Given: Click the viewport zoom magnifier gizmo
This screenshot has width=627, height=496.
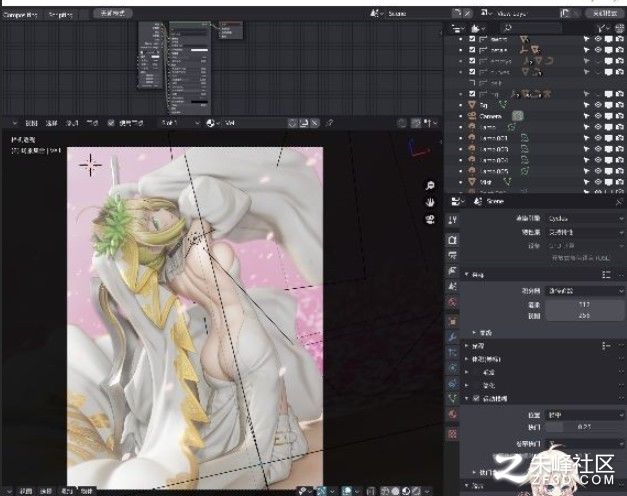Looking at the screenshot, I should pyautogui.click(x=430, y=185).
